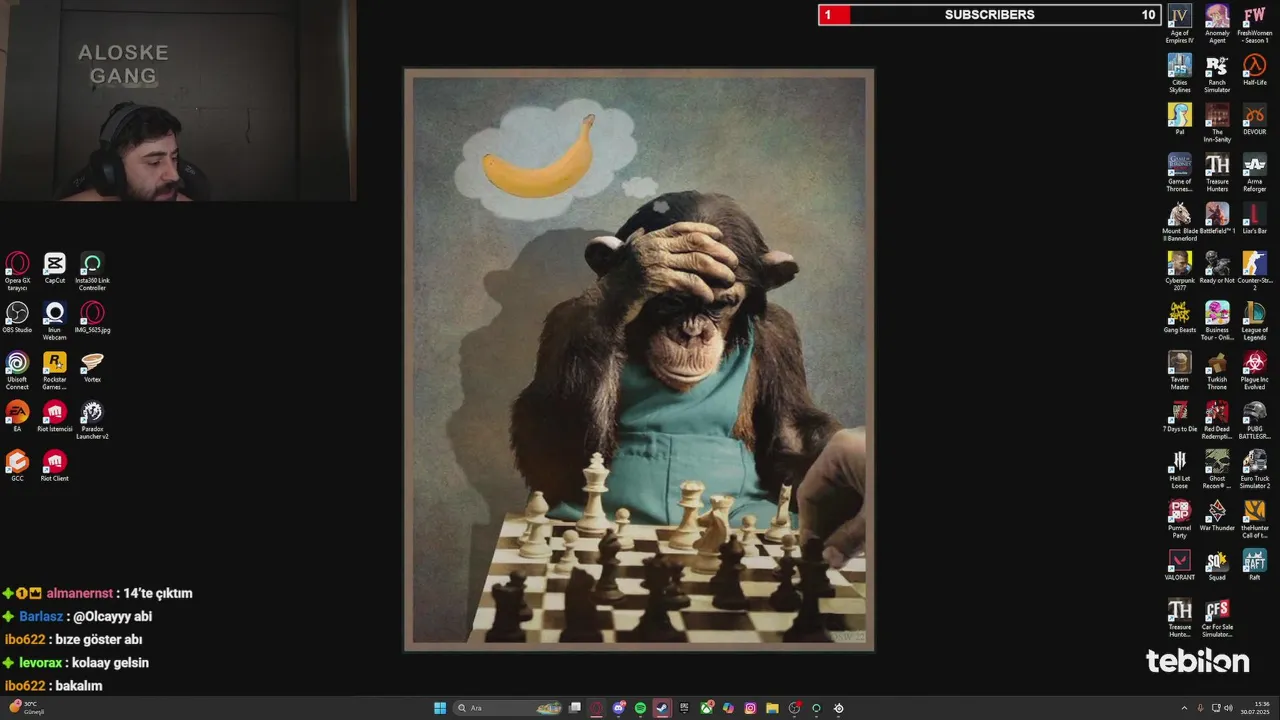Launch the Battlefield 1 desktop icon
Screen dimensions: 1280x720
[1217, 218]
